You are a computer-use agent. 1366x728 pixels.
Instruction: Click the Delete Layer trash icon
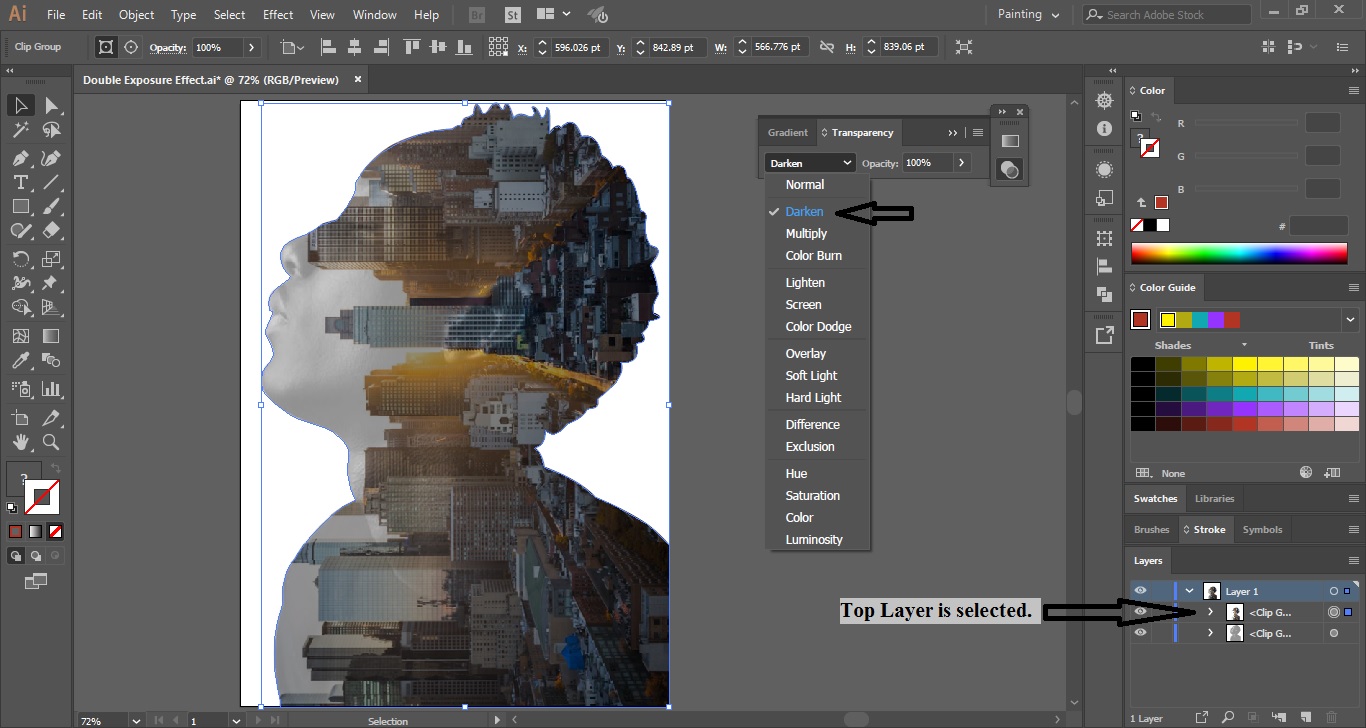click(x=1332, y=717)
